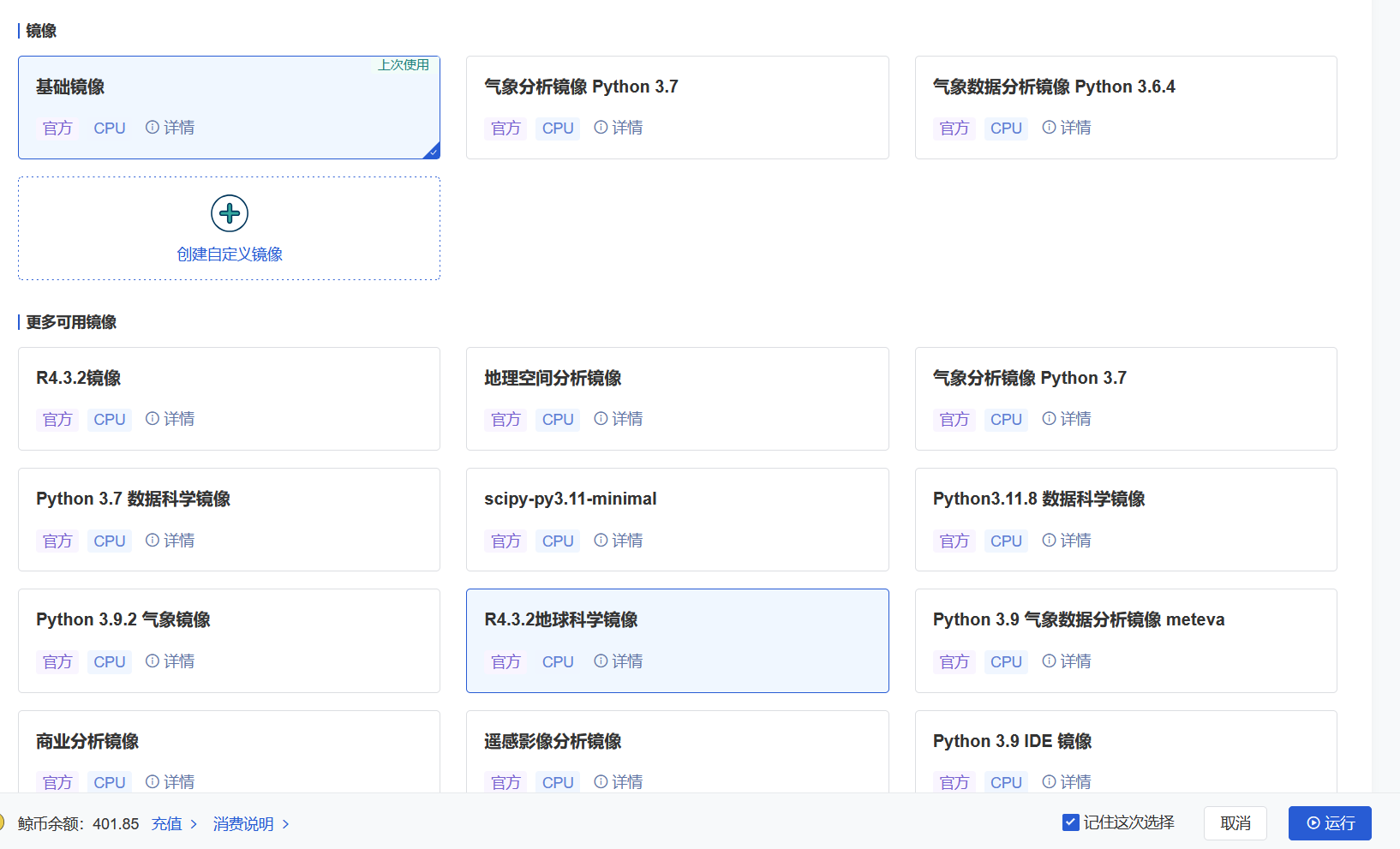Viewport: 1400px width, 849px height.
Task: Open 详情 for scipy-py3.11-minimal
Action: coord(619,541)
